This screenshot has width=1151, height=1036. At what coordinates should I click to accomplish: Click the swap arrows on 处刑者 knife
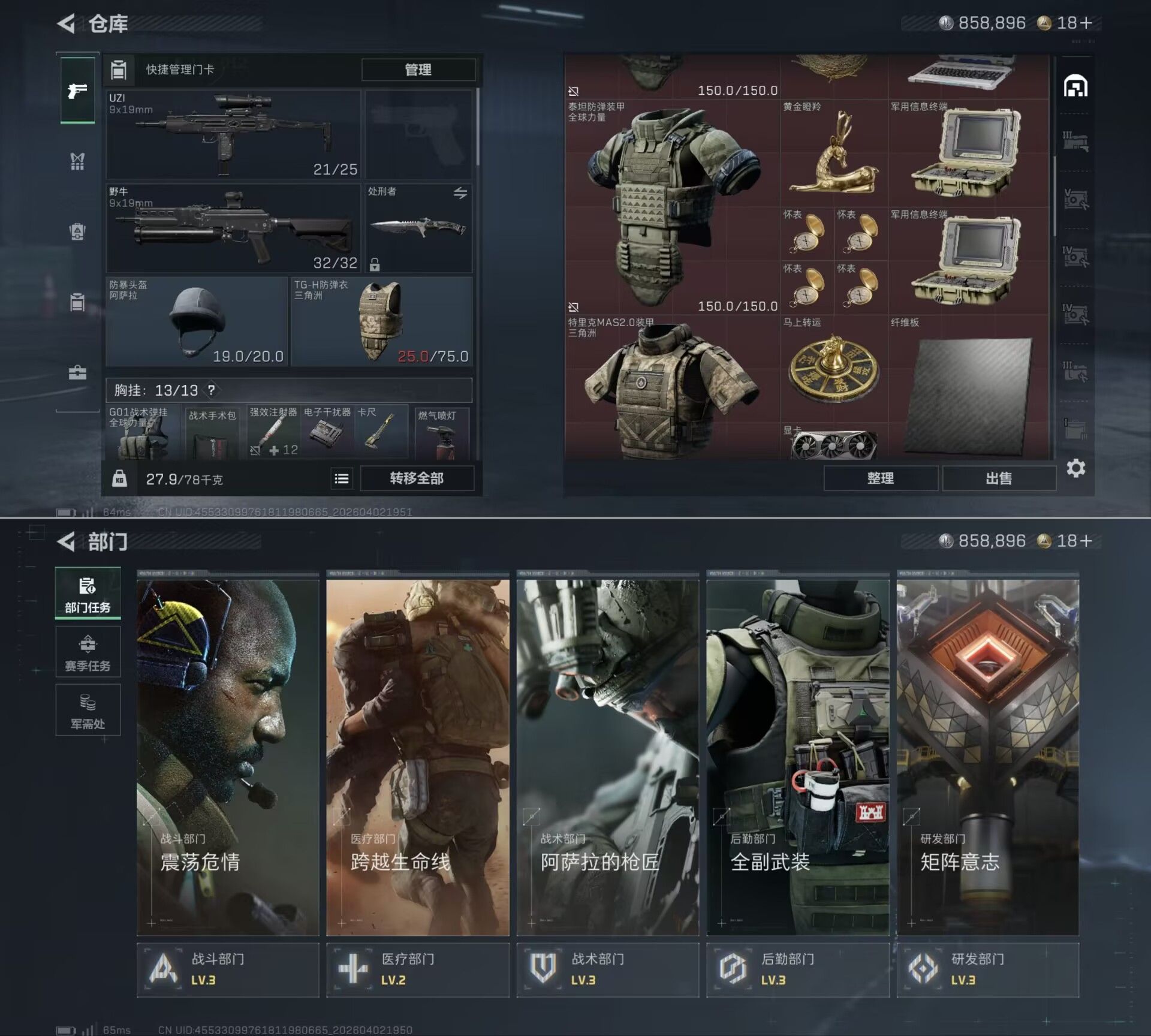460,193
